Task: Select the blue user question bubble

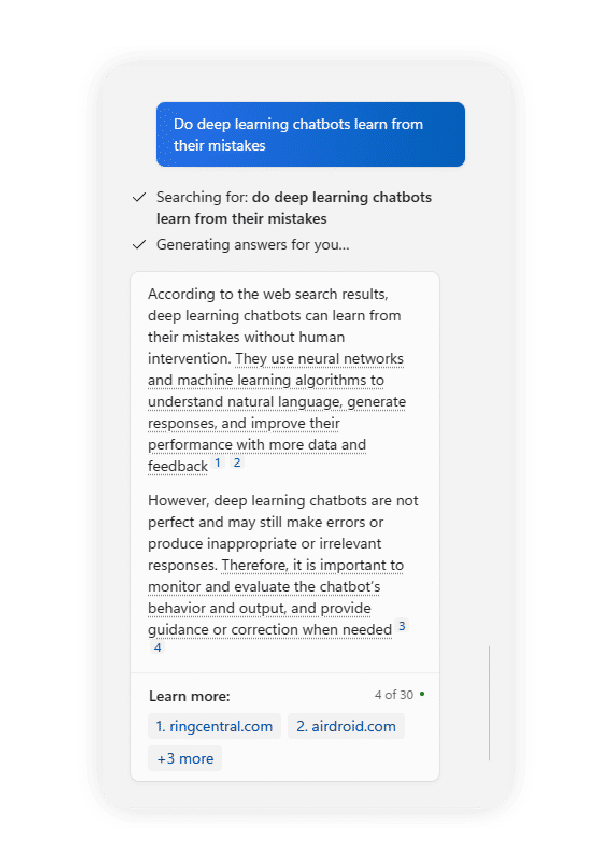Action: click(x=310, y=135)
